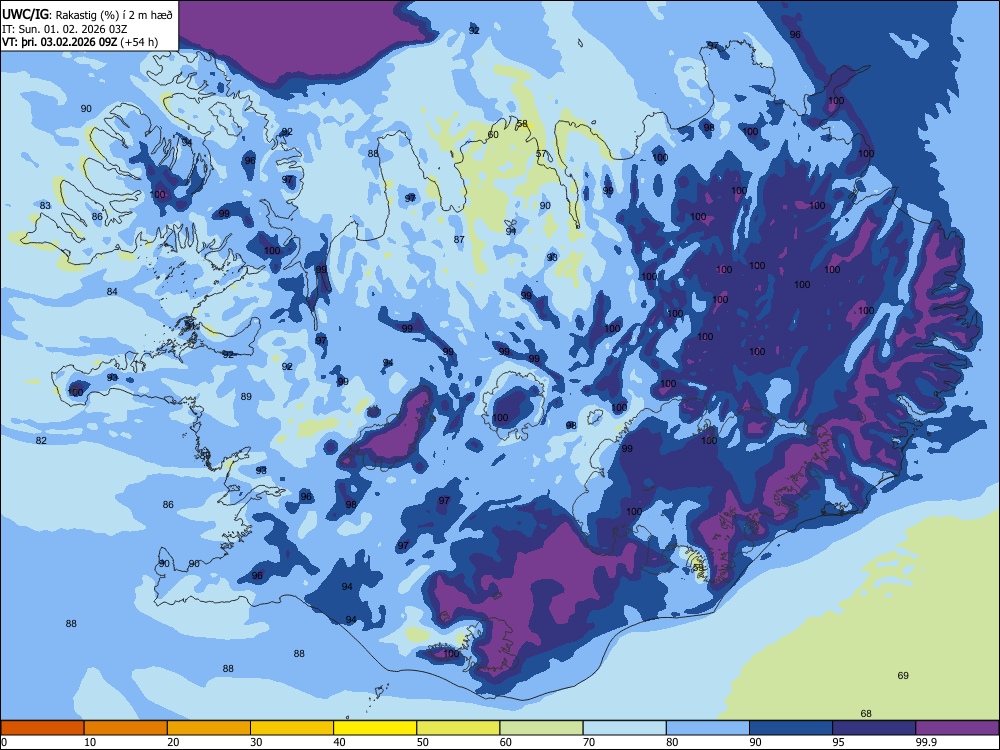This screenshot has width=1000, height=750.
Task: Click the legend label 10
Action: 90,742
